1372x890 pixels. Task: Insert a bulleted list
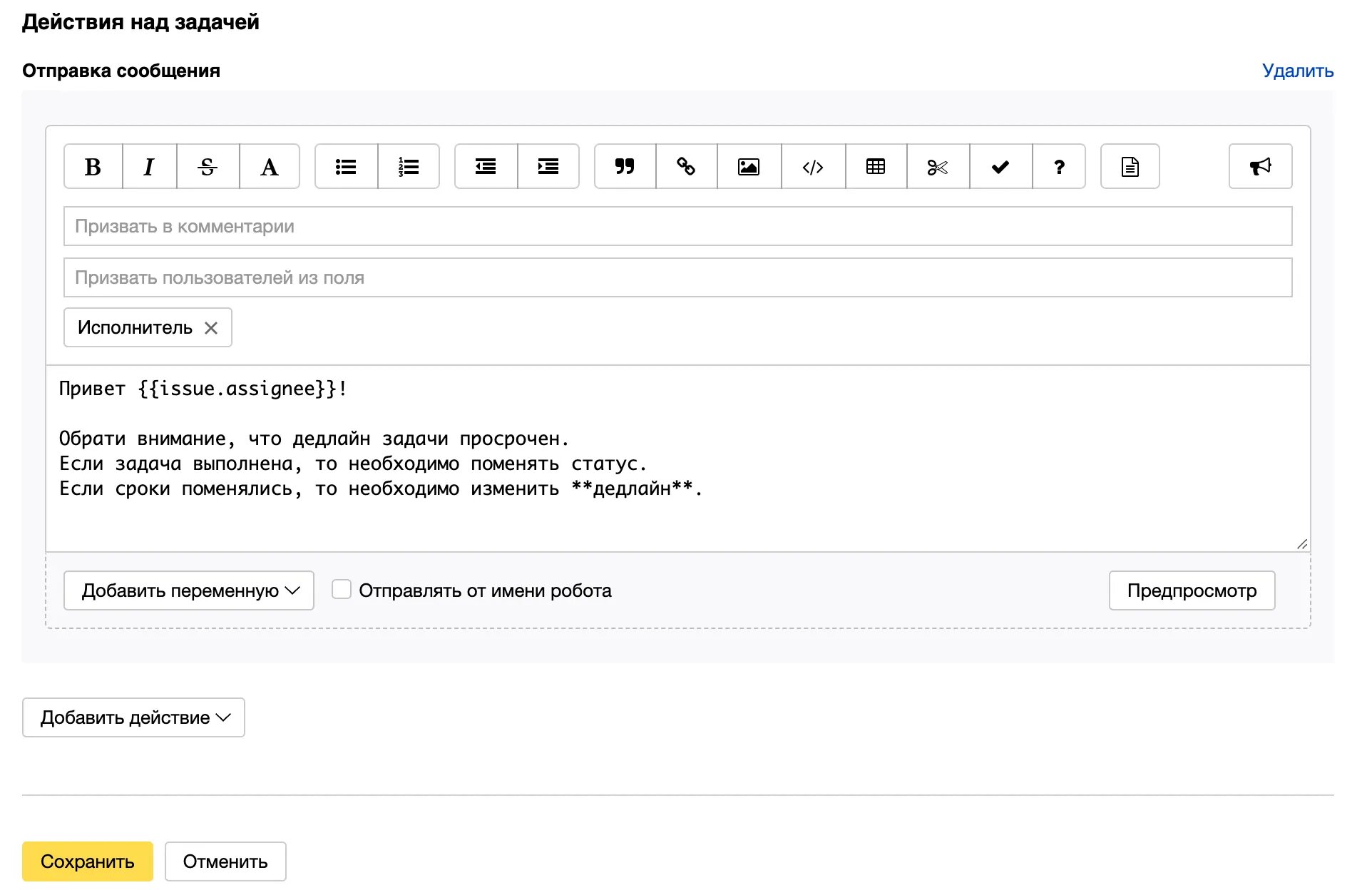(346, 167)
